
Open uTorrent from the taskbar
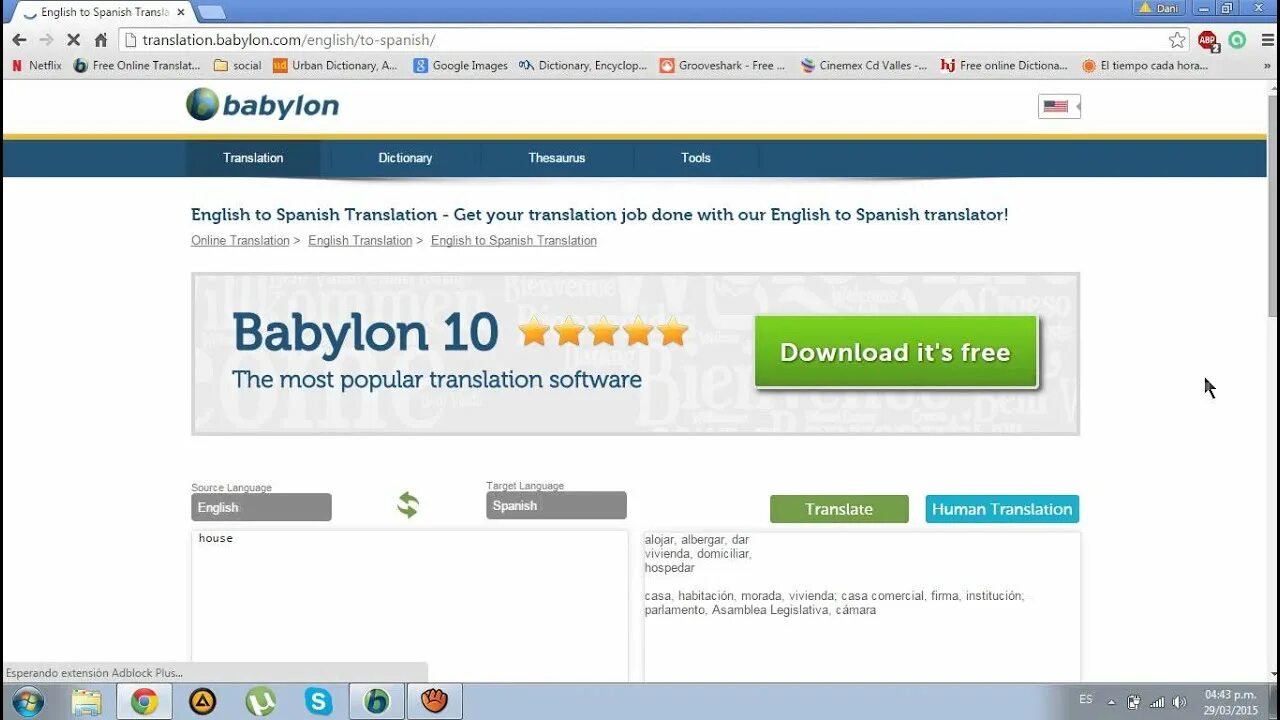pos(260,701)
